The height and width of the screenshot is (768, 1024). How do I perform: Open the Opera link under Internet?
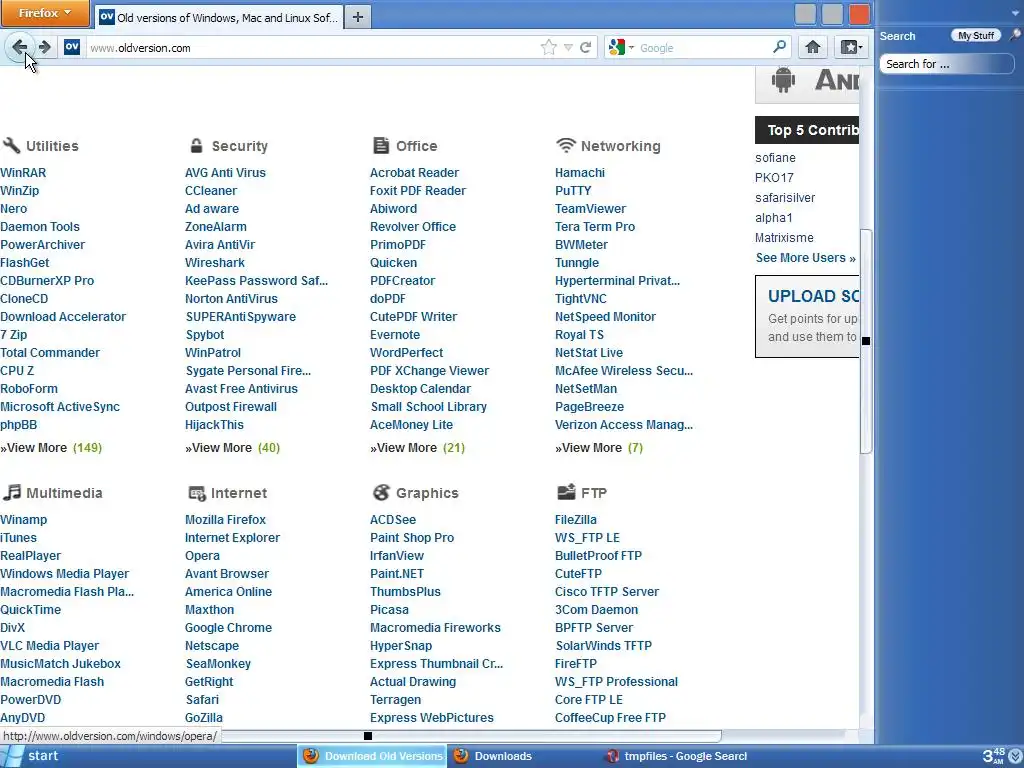point(202,556)
